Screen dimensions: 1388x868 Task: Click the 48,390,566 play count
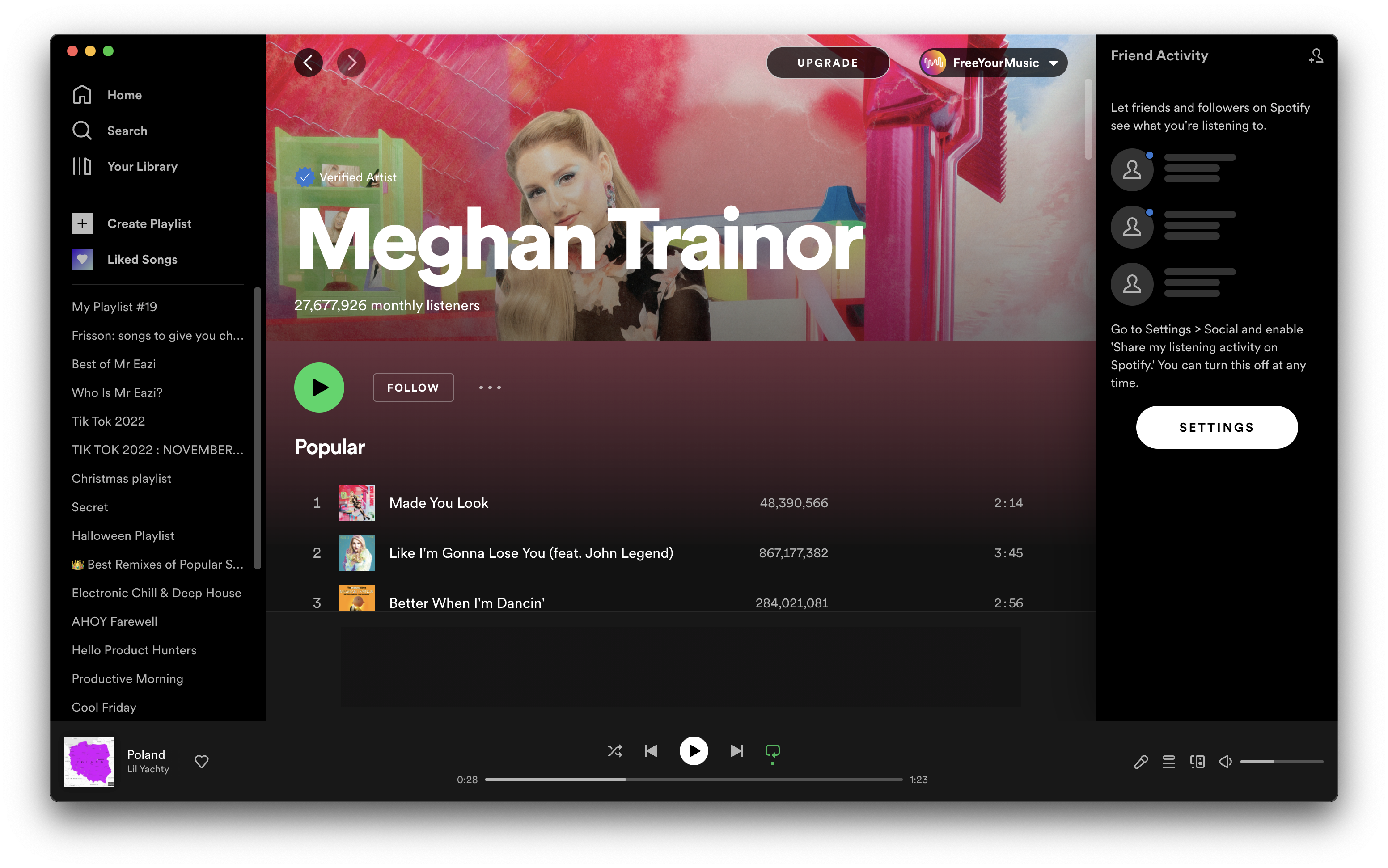coord(794,503)
